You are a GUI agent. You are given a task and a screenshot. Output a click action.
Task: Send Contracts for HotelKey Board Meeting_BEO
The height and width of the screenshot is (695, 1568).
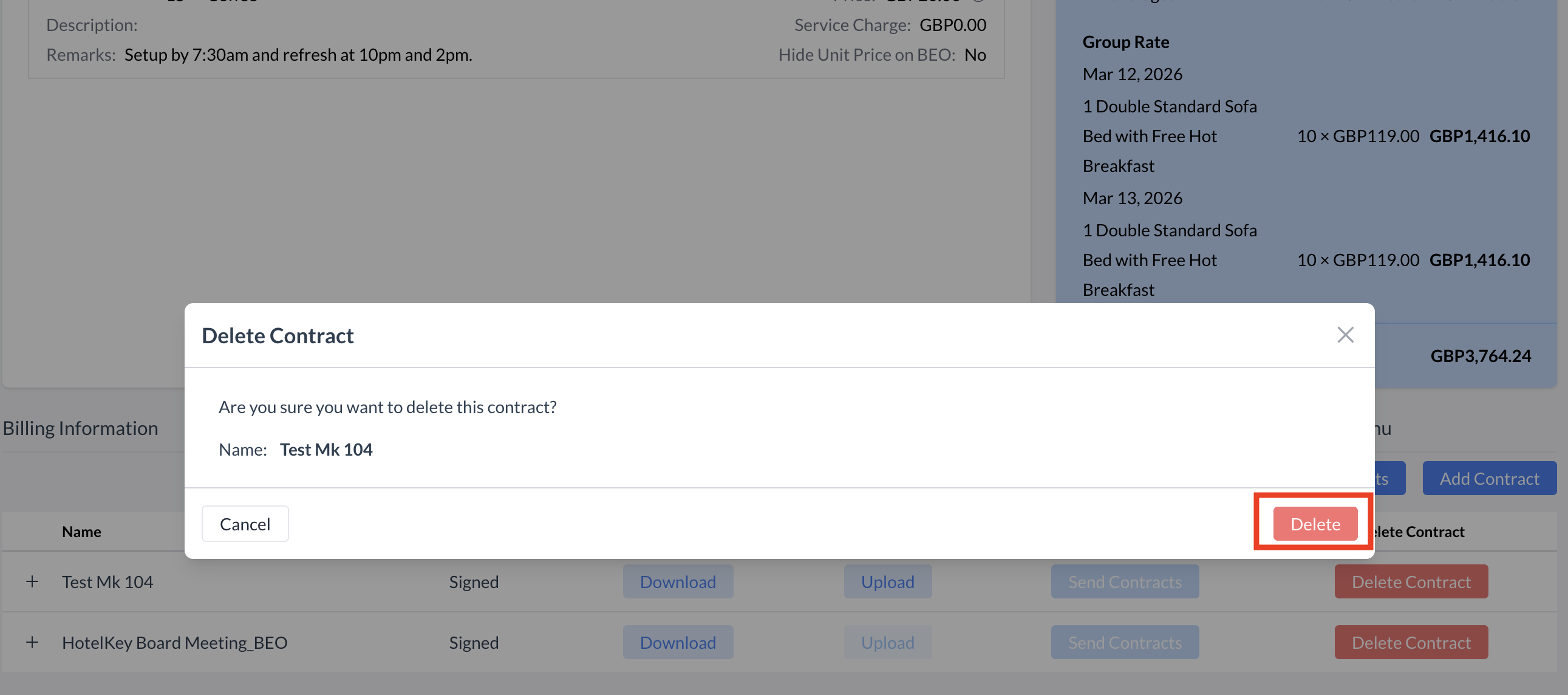[1124, 643]
